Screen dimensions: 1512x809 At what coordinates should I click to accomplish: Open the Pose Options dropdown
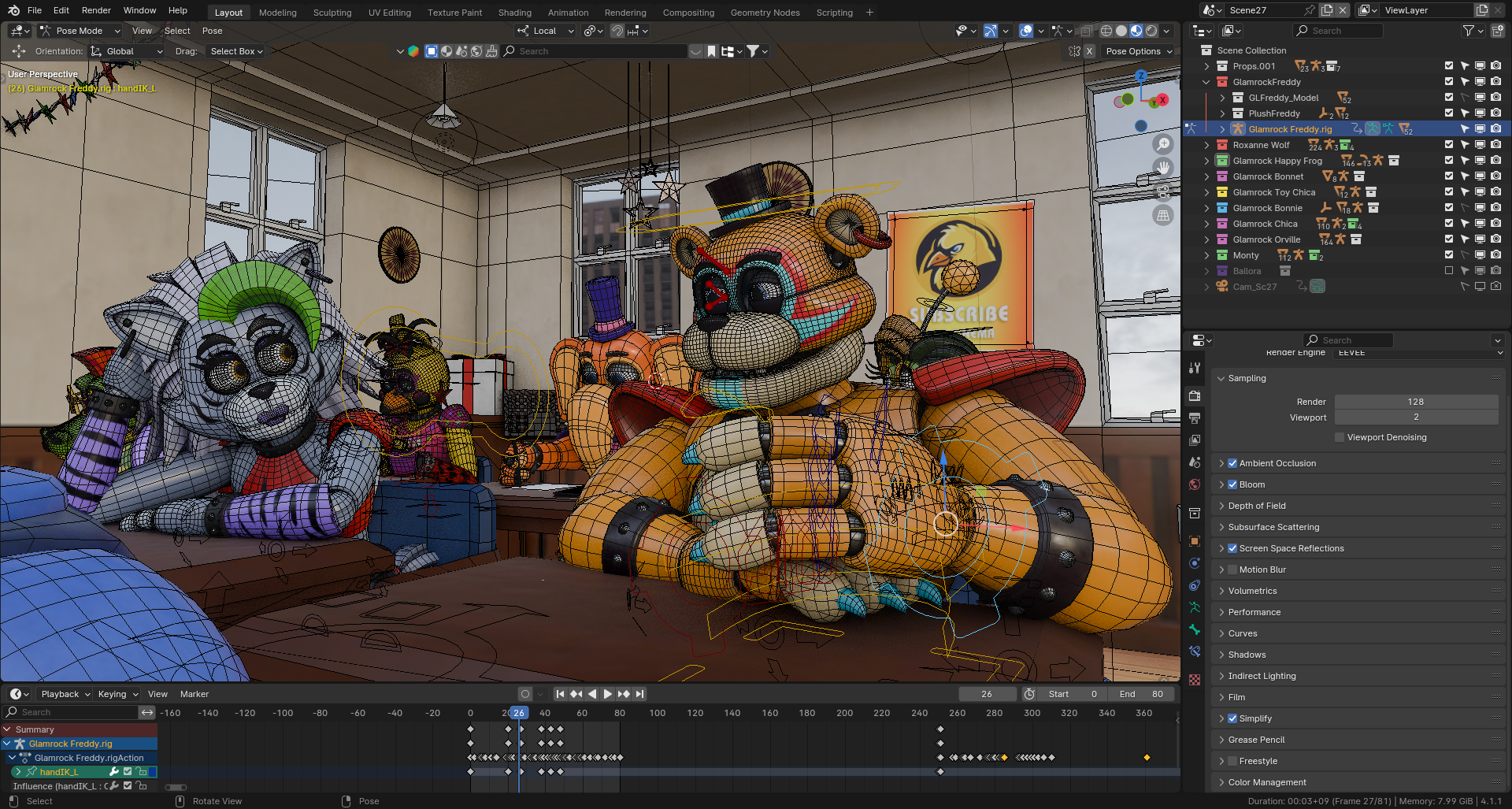[x=1138, y=51]
